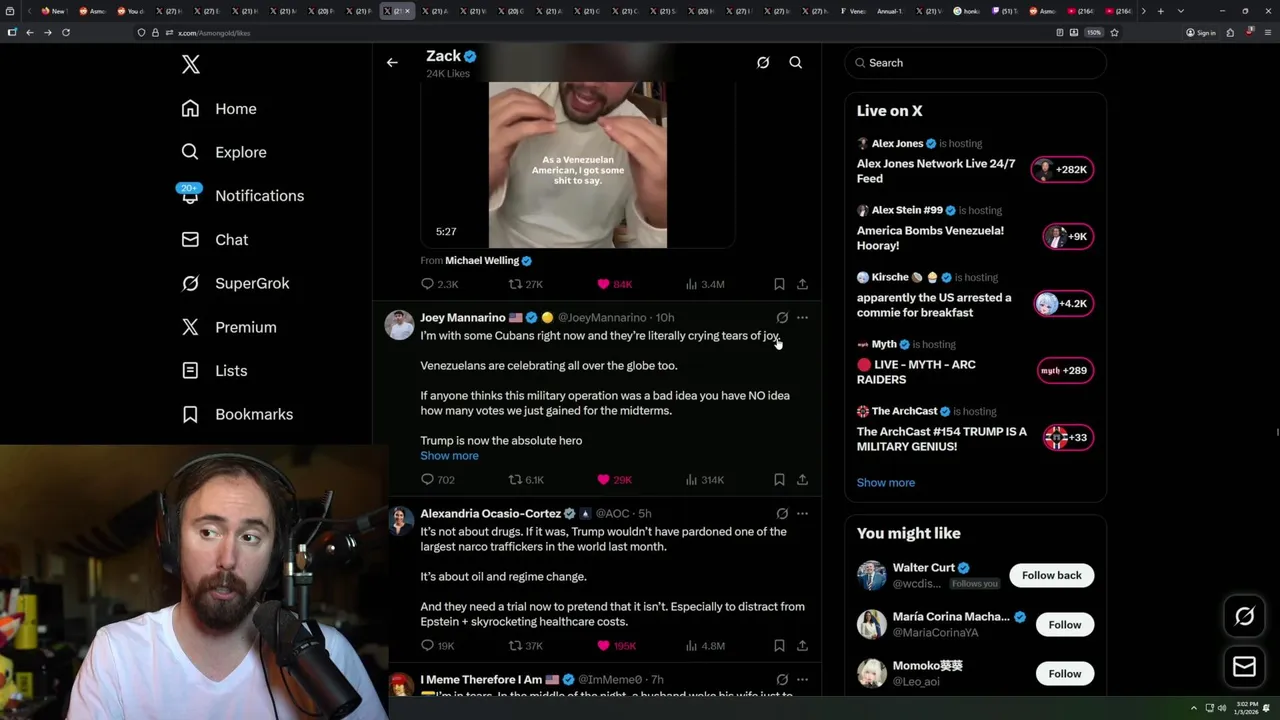Follow back Walter Curt
This screenshot has width=1280, height=720.
tap(1051, 576)
